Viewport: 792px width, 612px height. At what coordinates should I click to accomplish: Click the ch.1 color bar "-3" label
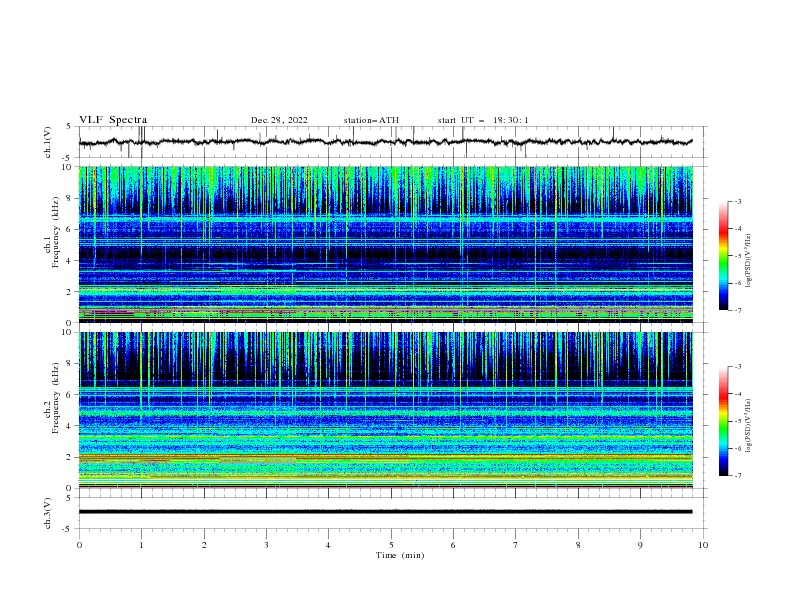pos(738,201)
